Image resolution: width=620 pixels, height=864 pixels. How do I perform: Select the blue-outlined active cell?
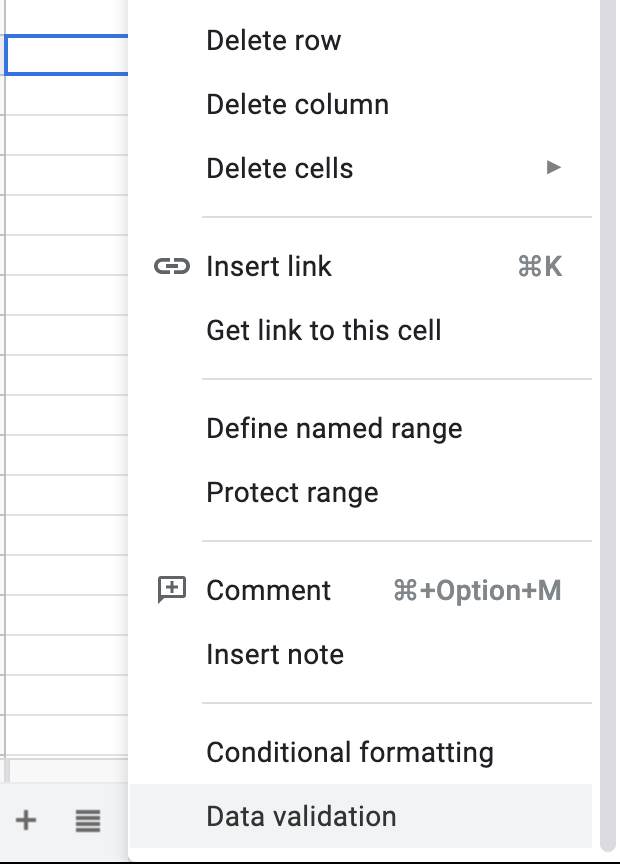[x=66, y=55]
